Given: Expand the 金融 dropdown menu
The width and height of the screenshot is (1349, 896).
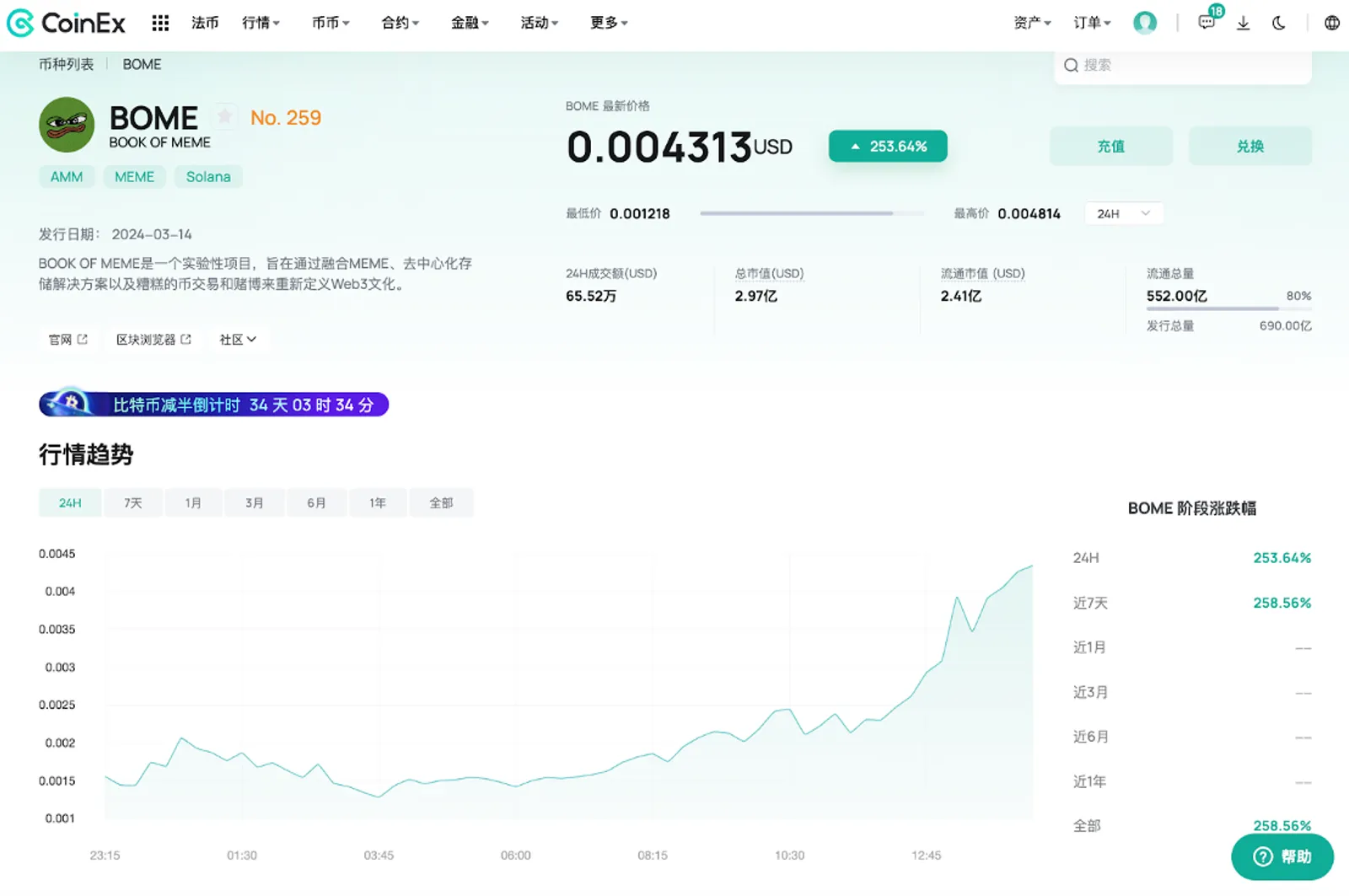Looking at the screenshot, I should coord(470,23).
